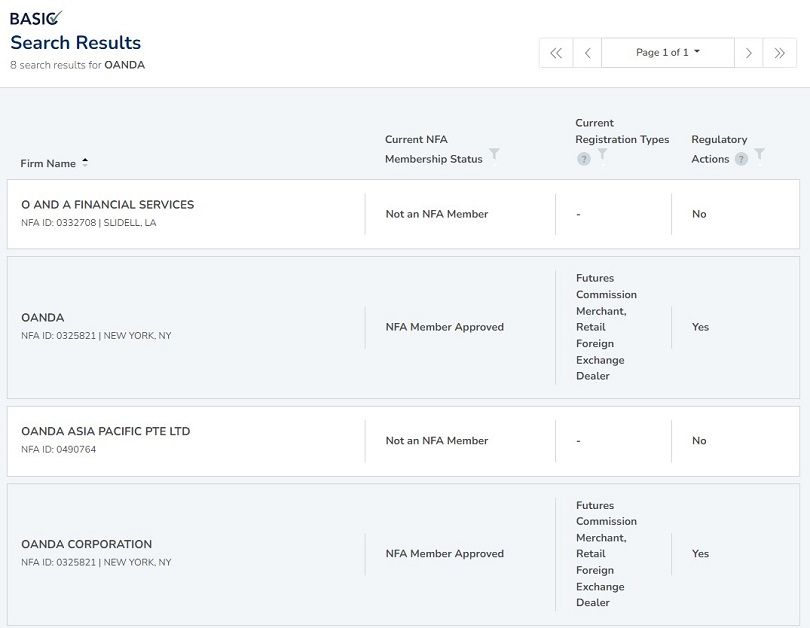Screen dimensions: 810x628
Task: Go to previous page arrow
Action: click(587, 53)
